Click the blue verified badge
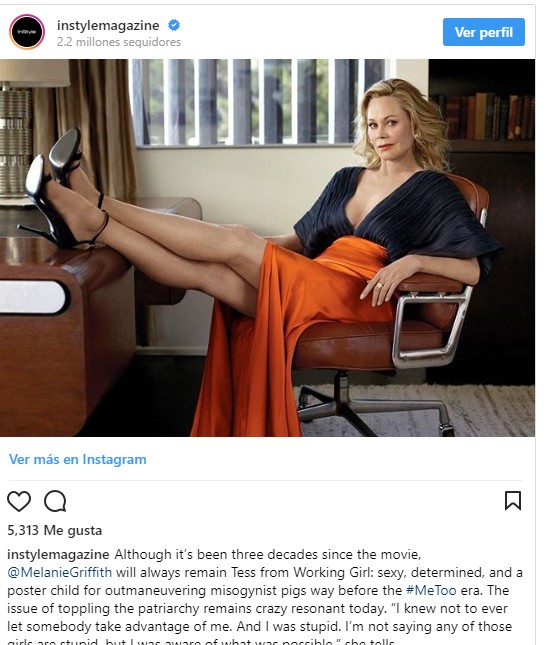 pyautogui.click(x=174, y=25)
